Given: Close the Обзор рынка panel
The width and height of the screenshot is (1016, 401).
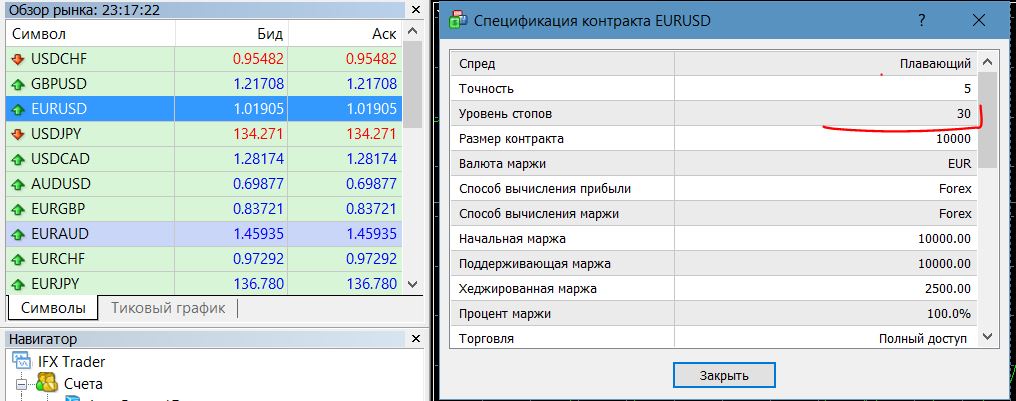Looking at the screenshot, I should point(417,10).
